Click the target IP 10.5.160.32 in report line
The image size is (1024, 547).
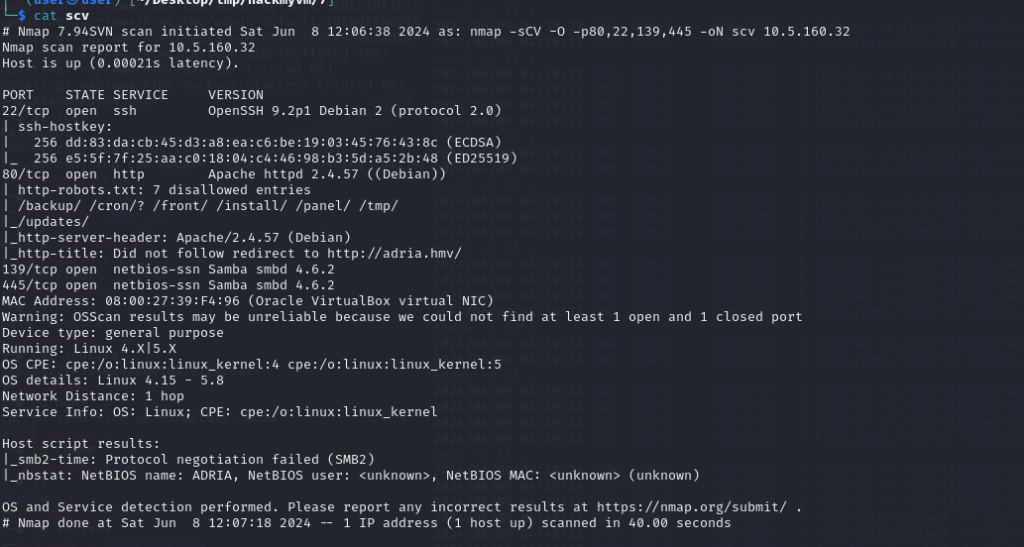212,47
